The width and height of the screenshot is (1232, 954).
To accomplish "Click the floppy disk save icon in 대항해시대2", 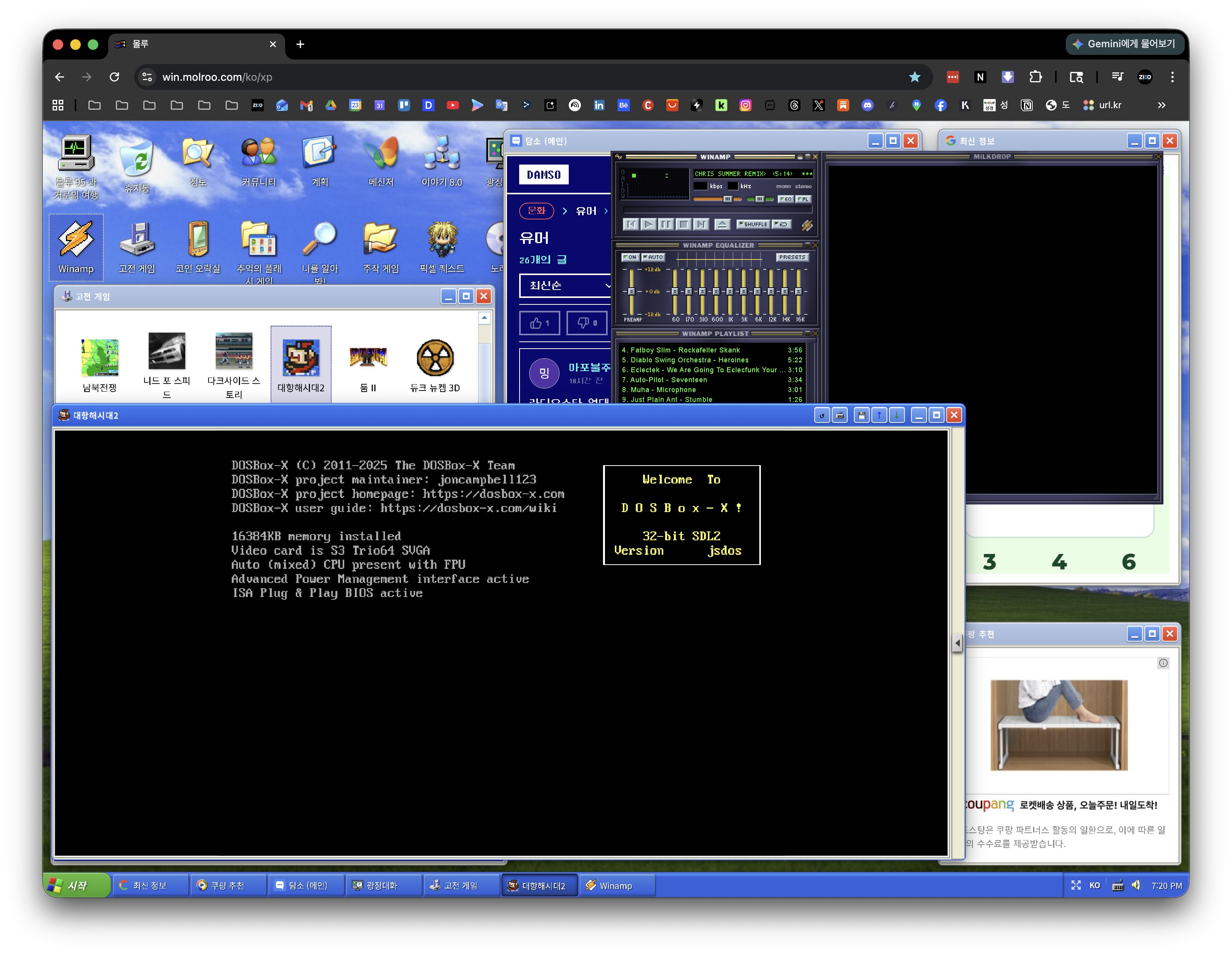I will [861, 416].
